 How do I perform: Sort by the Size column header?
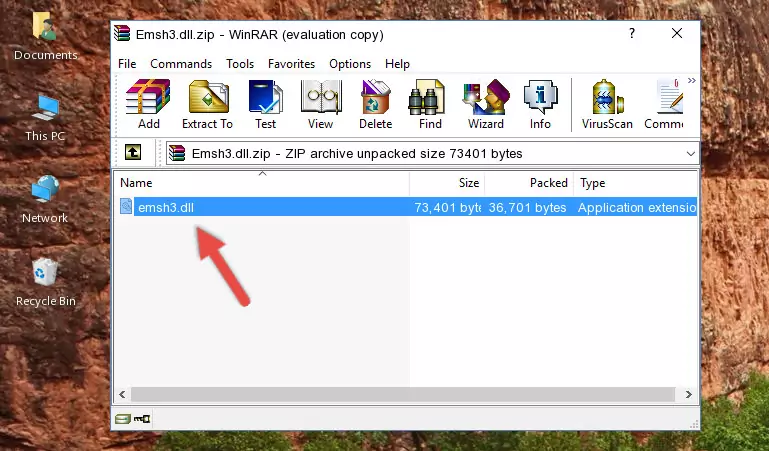pos(447,183)
